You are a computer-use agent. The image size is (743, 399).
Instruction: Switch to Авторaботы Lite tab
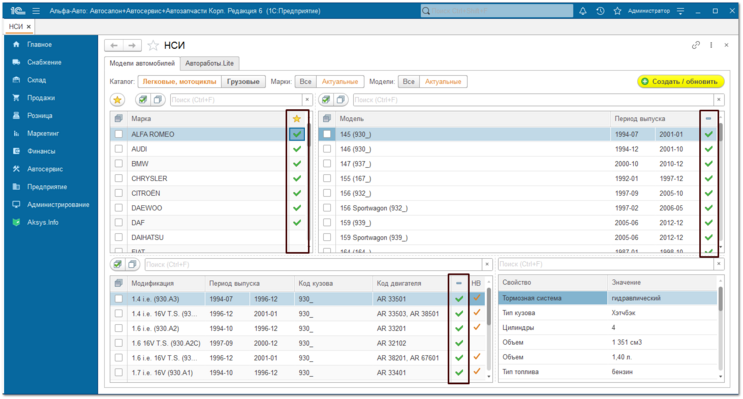click(x=209, y=63)
